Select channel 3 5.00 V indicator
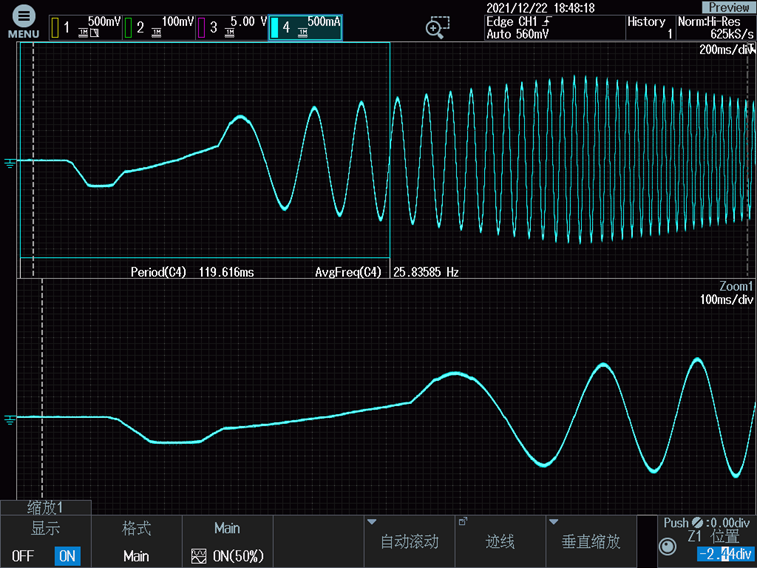 (231, 27)
